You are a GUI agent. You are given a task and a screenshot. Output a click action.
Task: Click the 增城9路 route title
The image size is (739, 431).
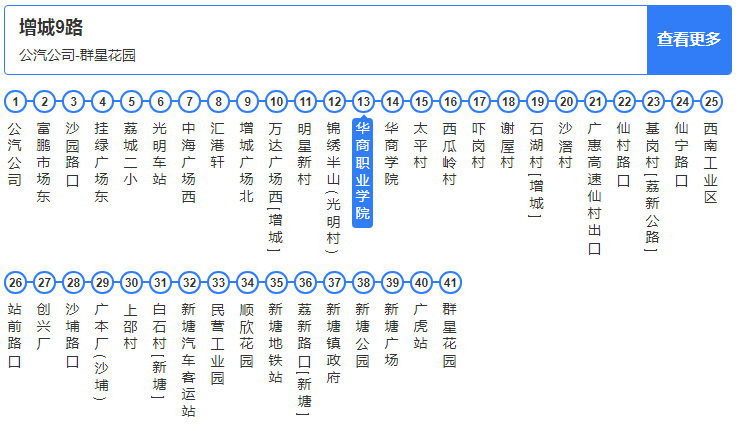(x=51, y=27)
